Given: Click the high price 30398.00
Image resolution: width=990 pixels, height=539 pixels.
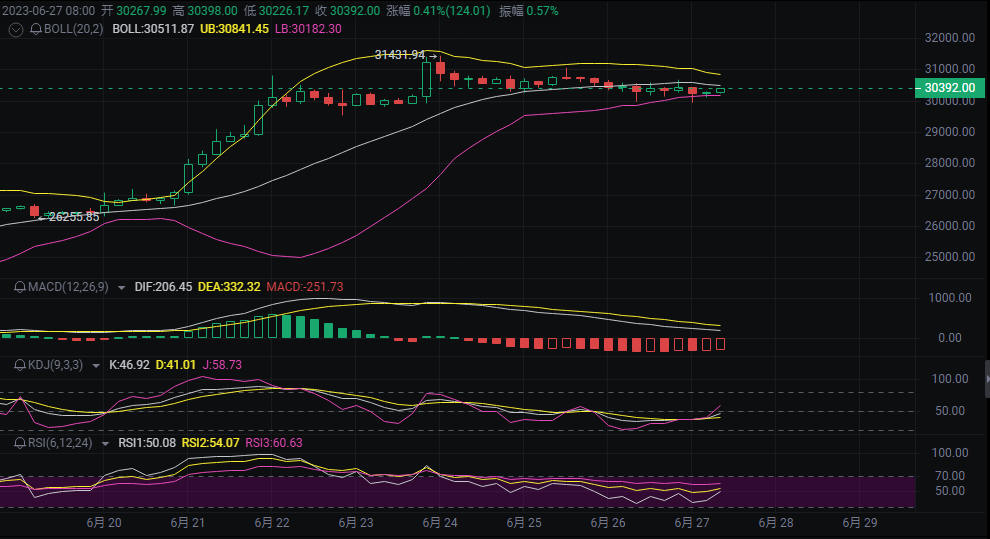Looking at the screenshot, I should click(213, 11).
